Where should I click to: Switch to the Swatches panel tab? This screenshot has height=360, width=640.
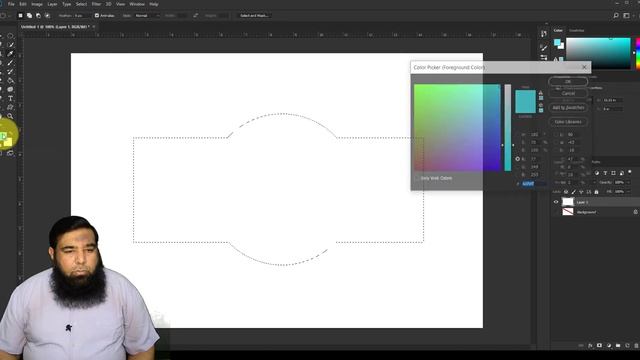577,31
